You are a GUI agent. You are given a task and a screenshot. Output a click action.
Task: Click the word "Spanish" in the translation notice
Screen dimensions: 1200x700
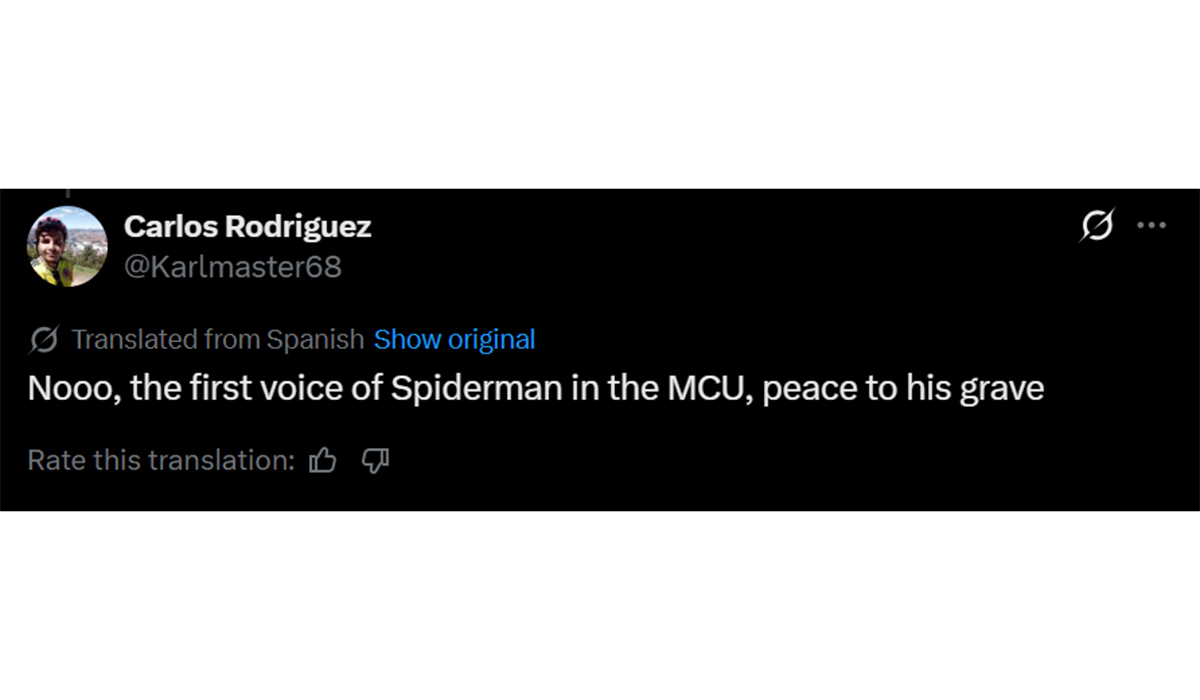click(315, 340)
